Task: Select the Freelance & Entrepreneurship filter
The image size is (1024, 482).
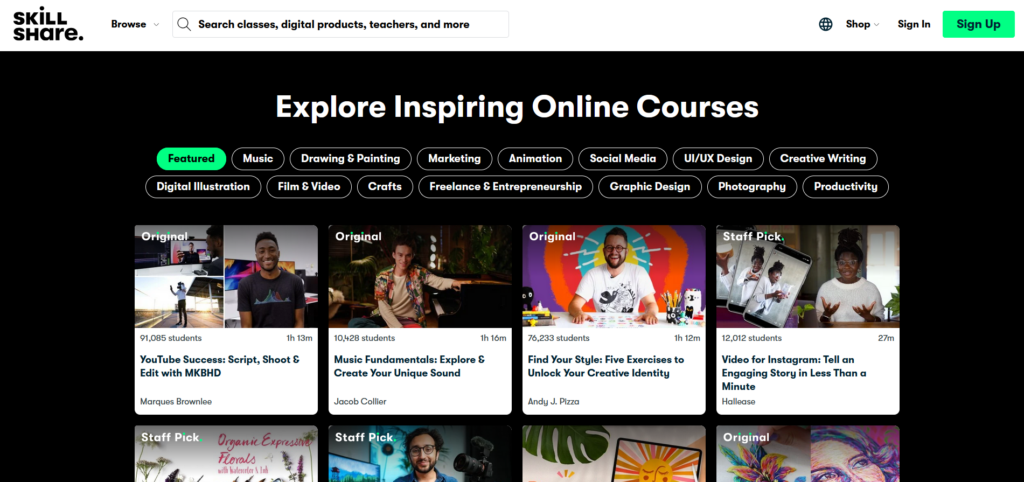Action: (505, 186)
